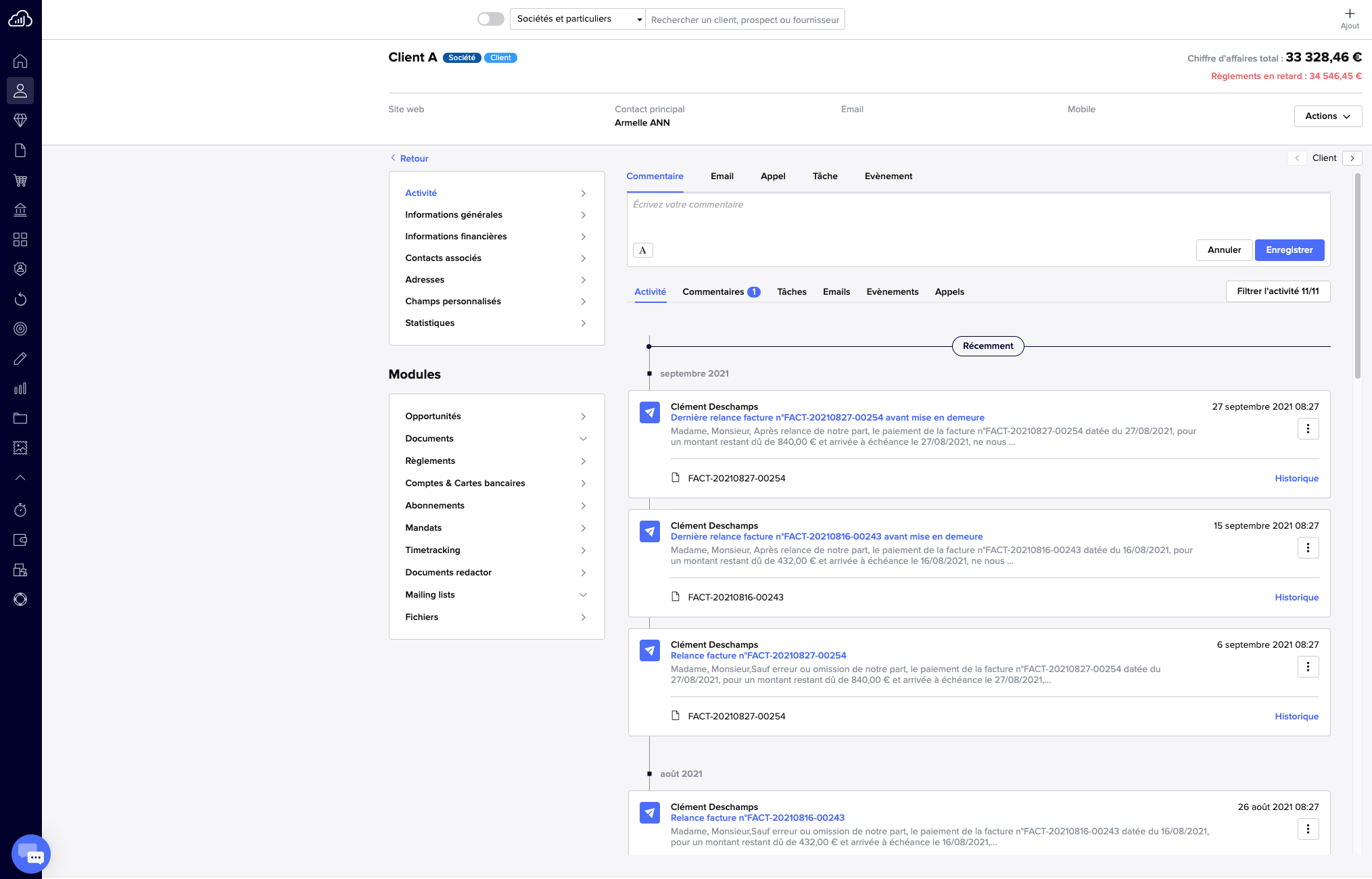Open Sociétés et particuliers dropdown
Viewport: 1372px width, 879px height.
[577, 19]
